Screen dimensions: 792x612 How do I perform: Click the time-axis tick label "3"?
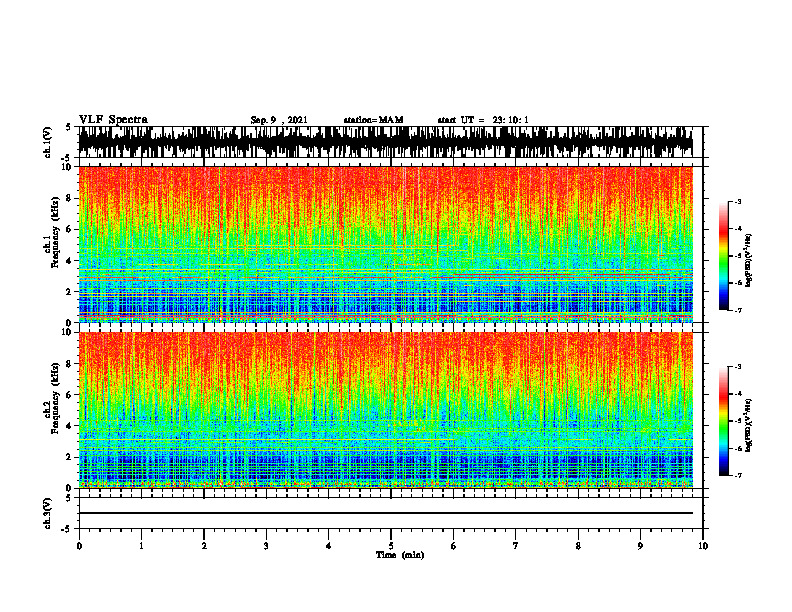click(x=266, y=546)
